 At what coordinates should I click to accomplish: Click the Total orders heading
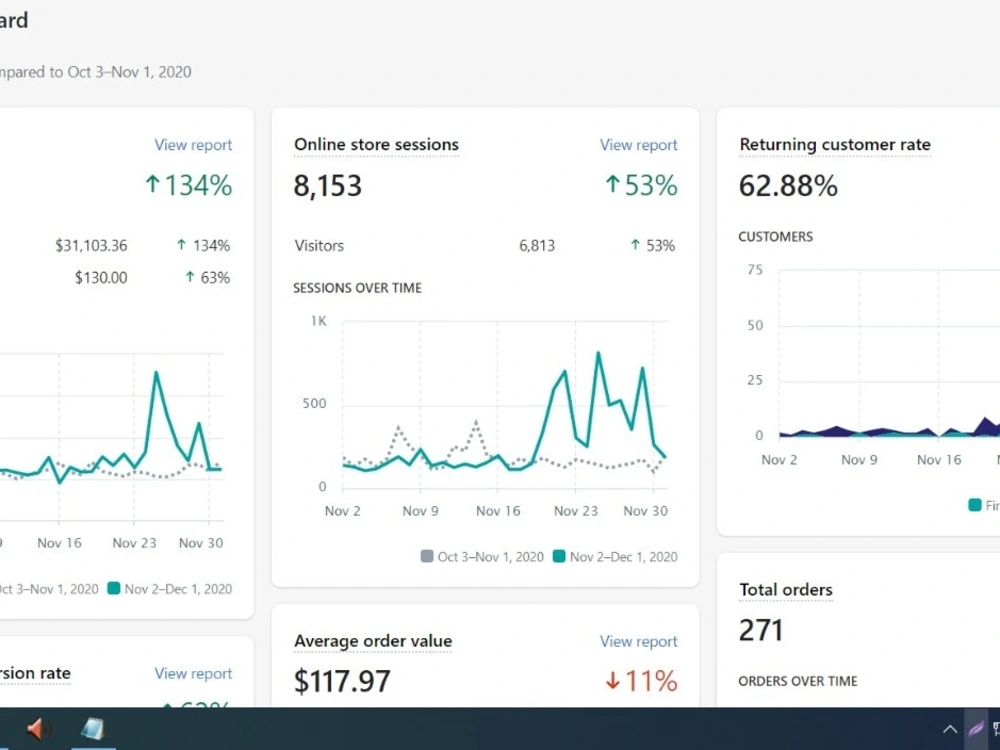[x=786, y=590]
